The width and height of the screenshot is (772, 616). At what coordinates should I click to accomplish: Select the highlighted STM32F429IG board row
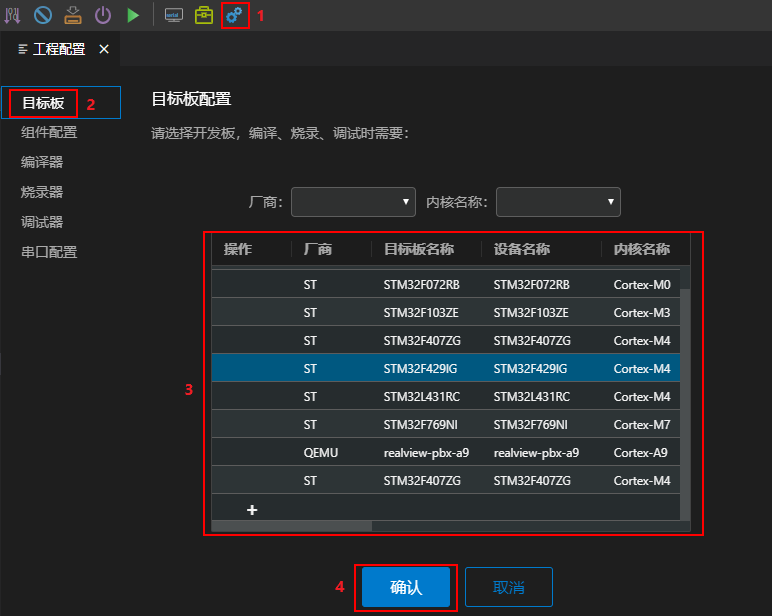coord(446,368)
